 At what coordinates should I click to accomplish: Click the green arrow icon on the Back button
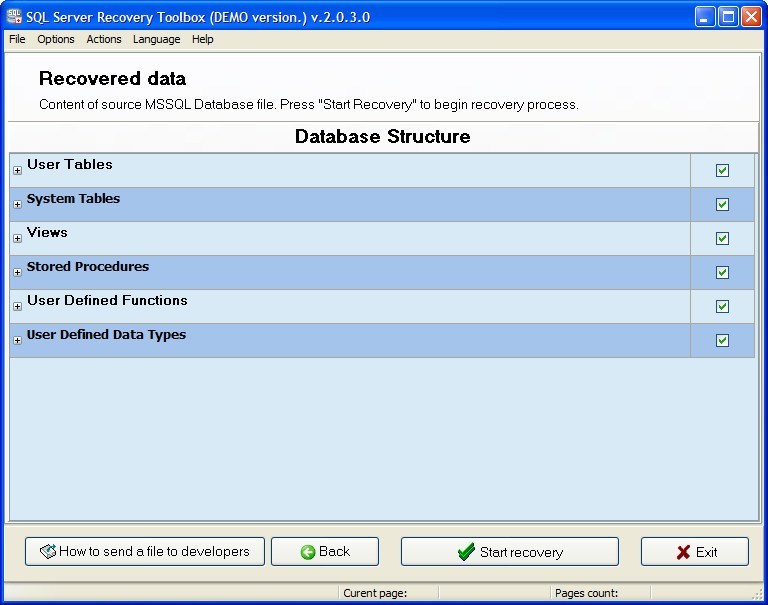[308, 552]
